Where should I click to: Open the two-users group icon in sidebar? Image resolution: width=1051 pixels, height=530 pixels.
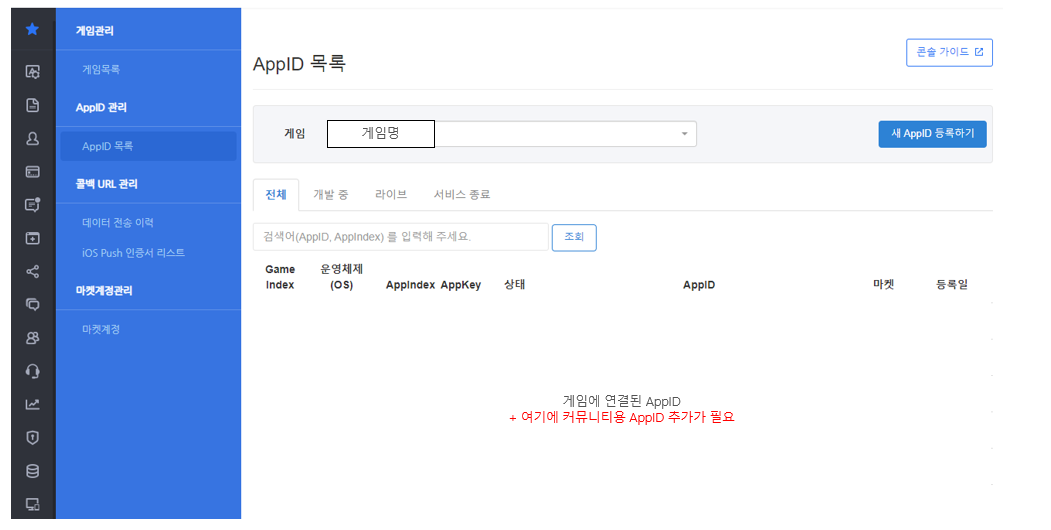tap(32, 338)
